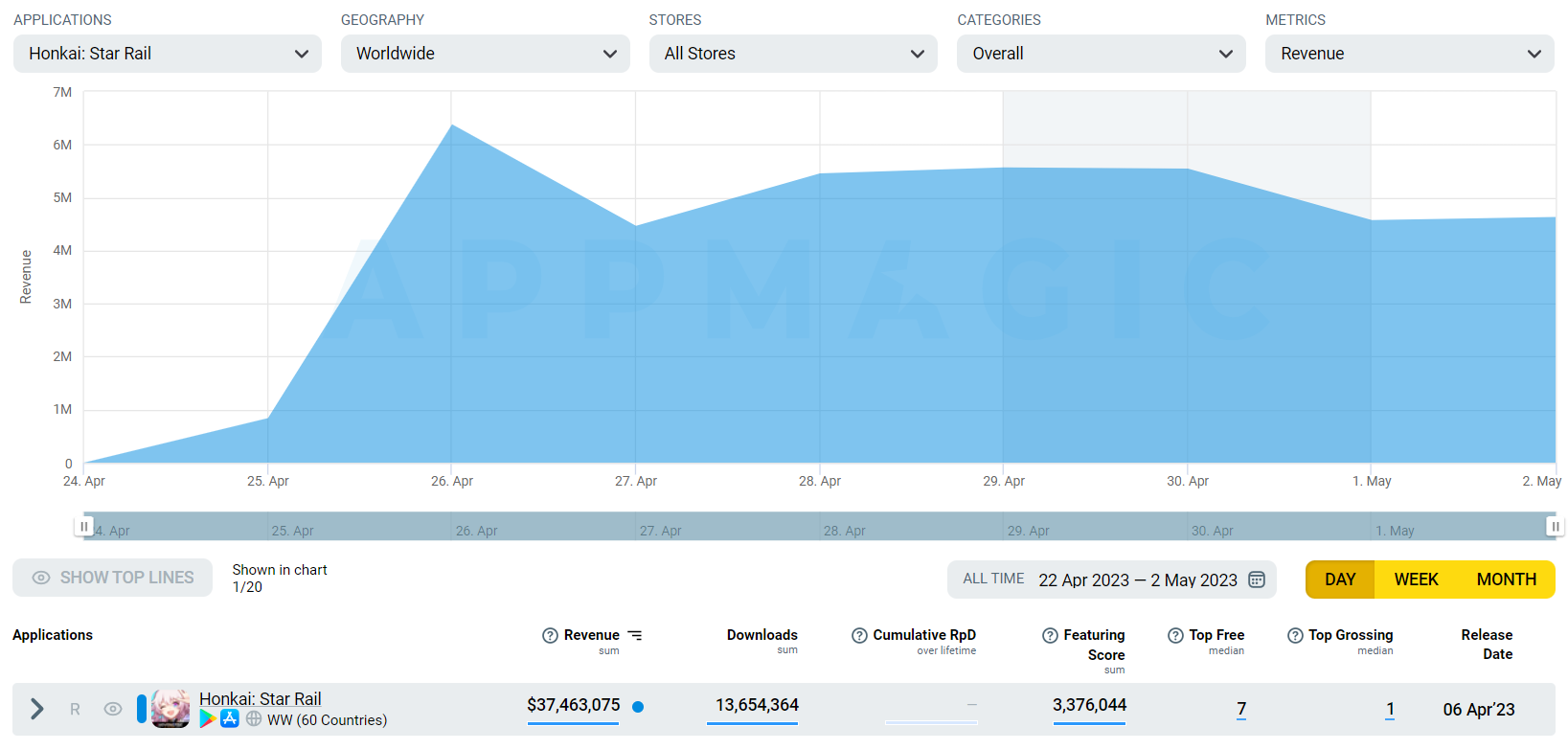Viewport: 1568px width, 750px height.
Task: Click the revenue value $37,463,075
Action: [x=574, y=705]
